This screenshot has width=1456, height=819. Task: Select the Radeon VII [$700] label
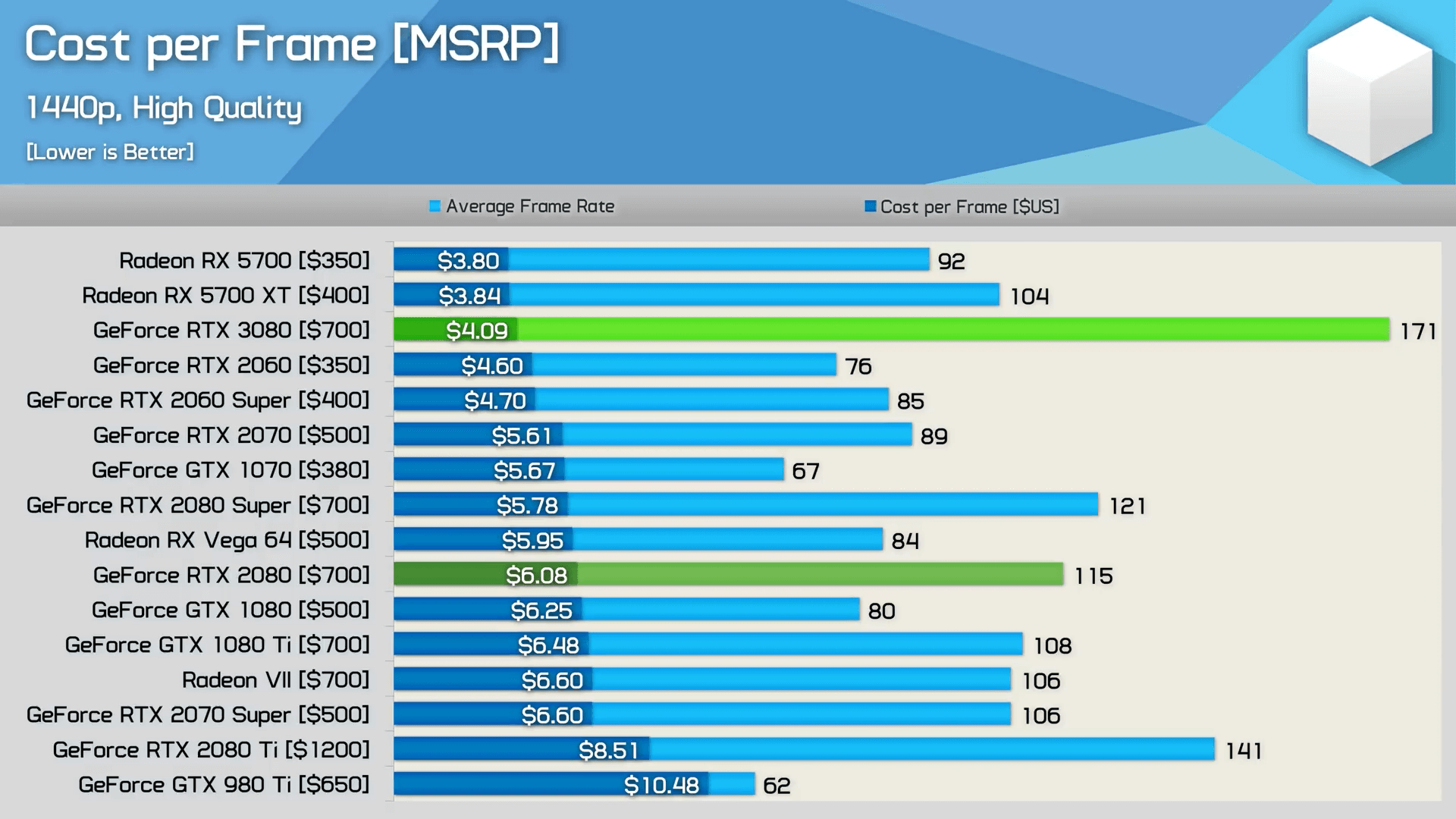click(x=275, y=680)
